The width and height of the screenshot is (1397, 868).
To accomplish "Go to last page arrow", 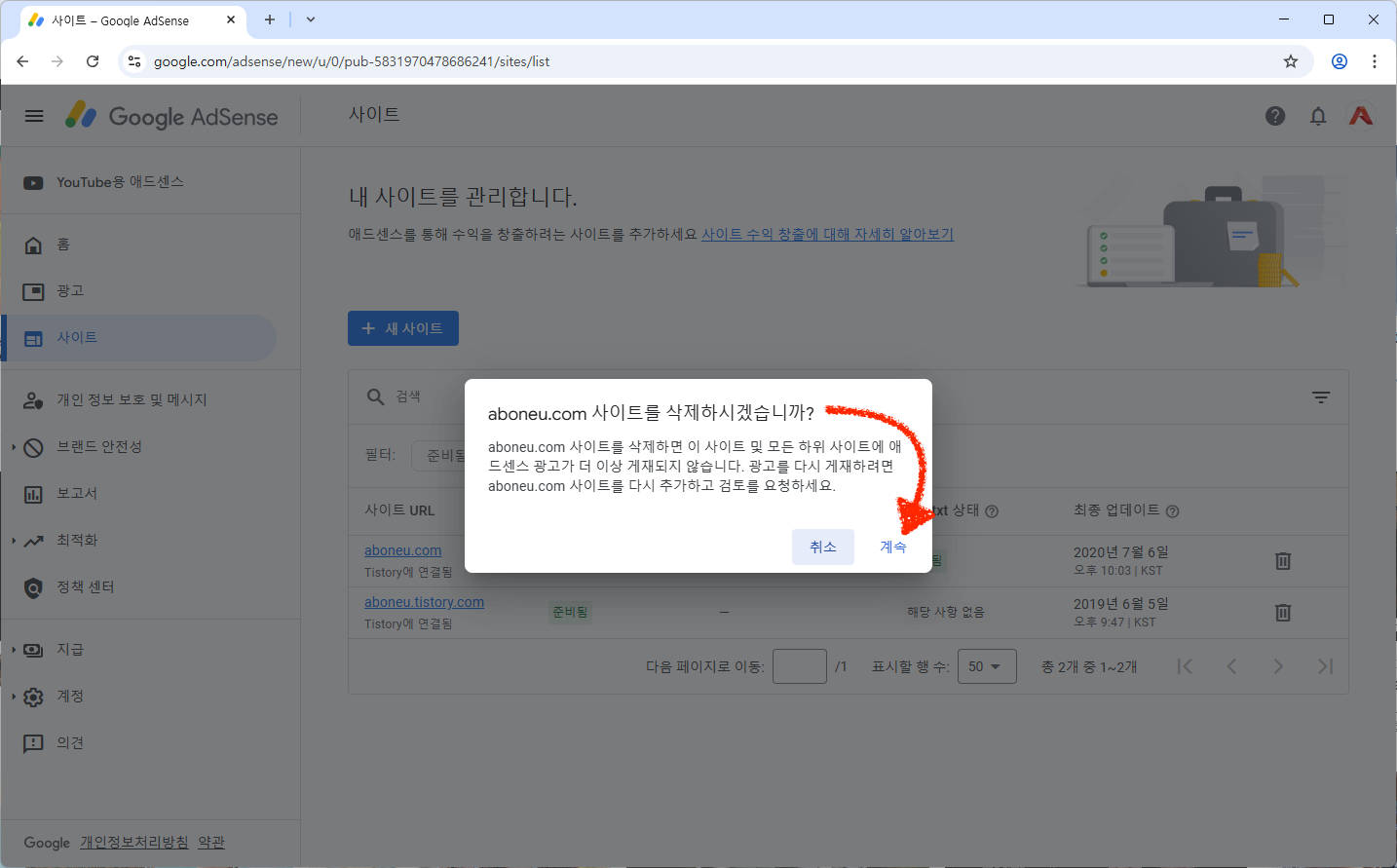I will click(x=1325, y=666).
